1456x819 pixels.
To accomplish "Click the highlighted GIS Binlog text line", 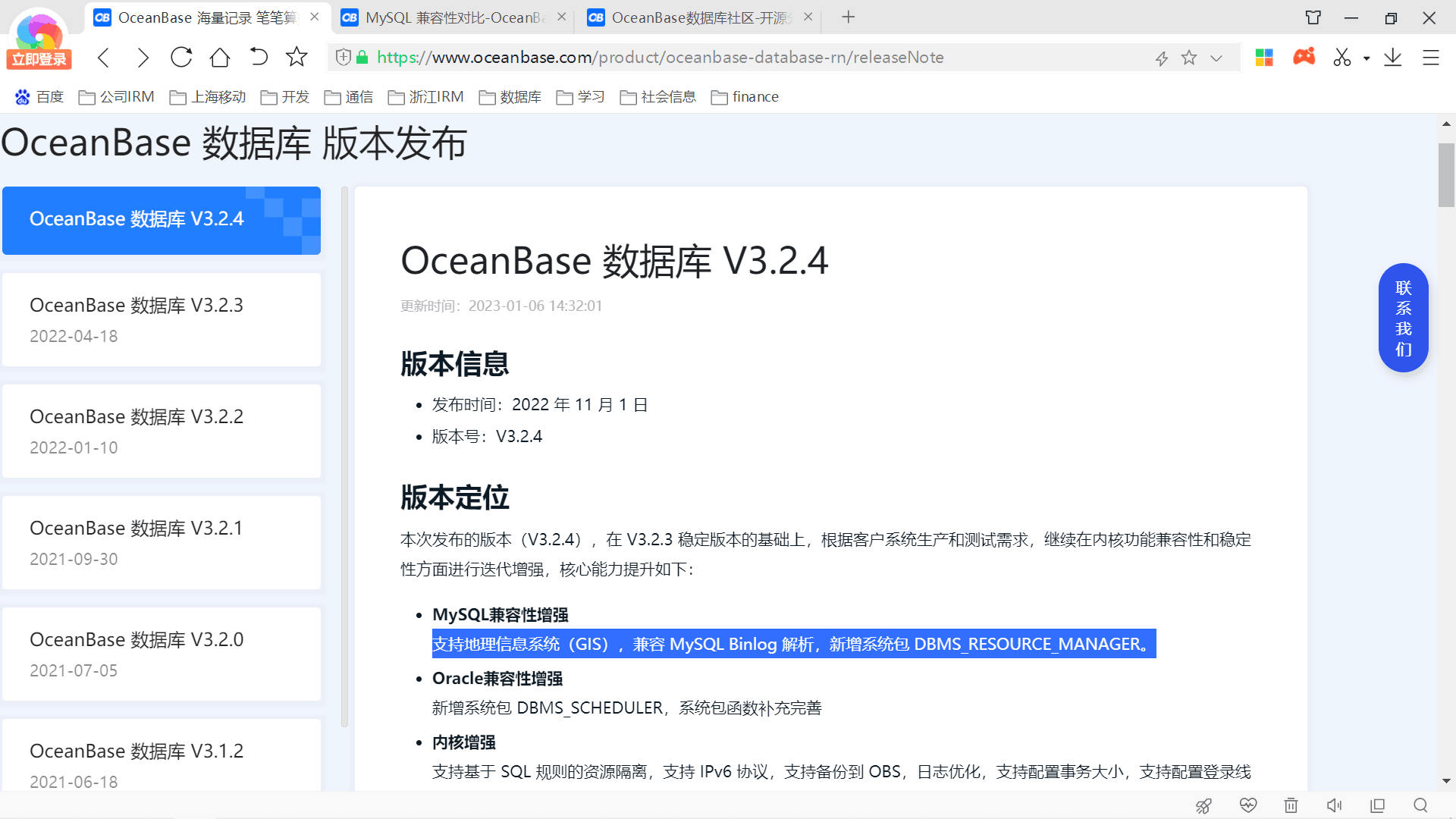I will [794, 644].
